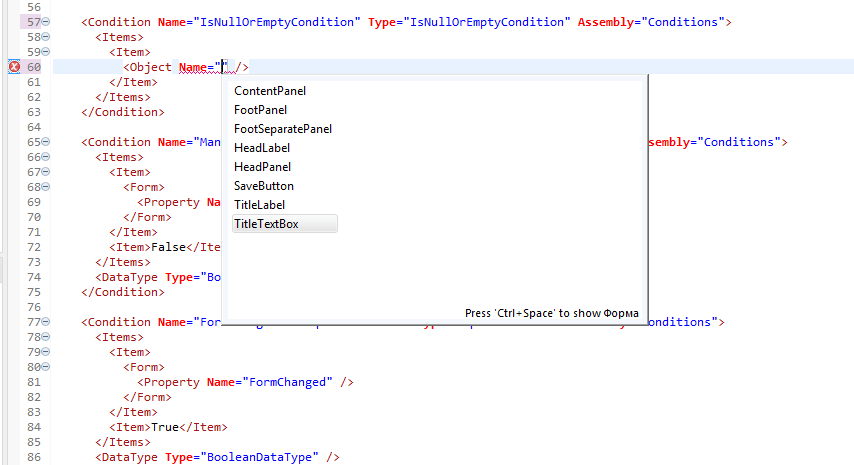Pick the FootSeparatePanel suggestion
The image size is (854, 465).
coord(282,129)
